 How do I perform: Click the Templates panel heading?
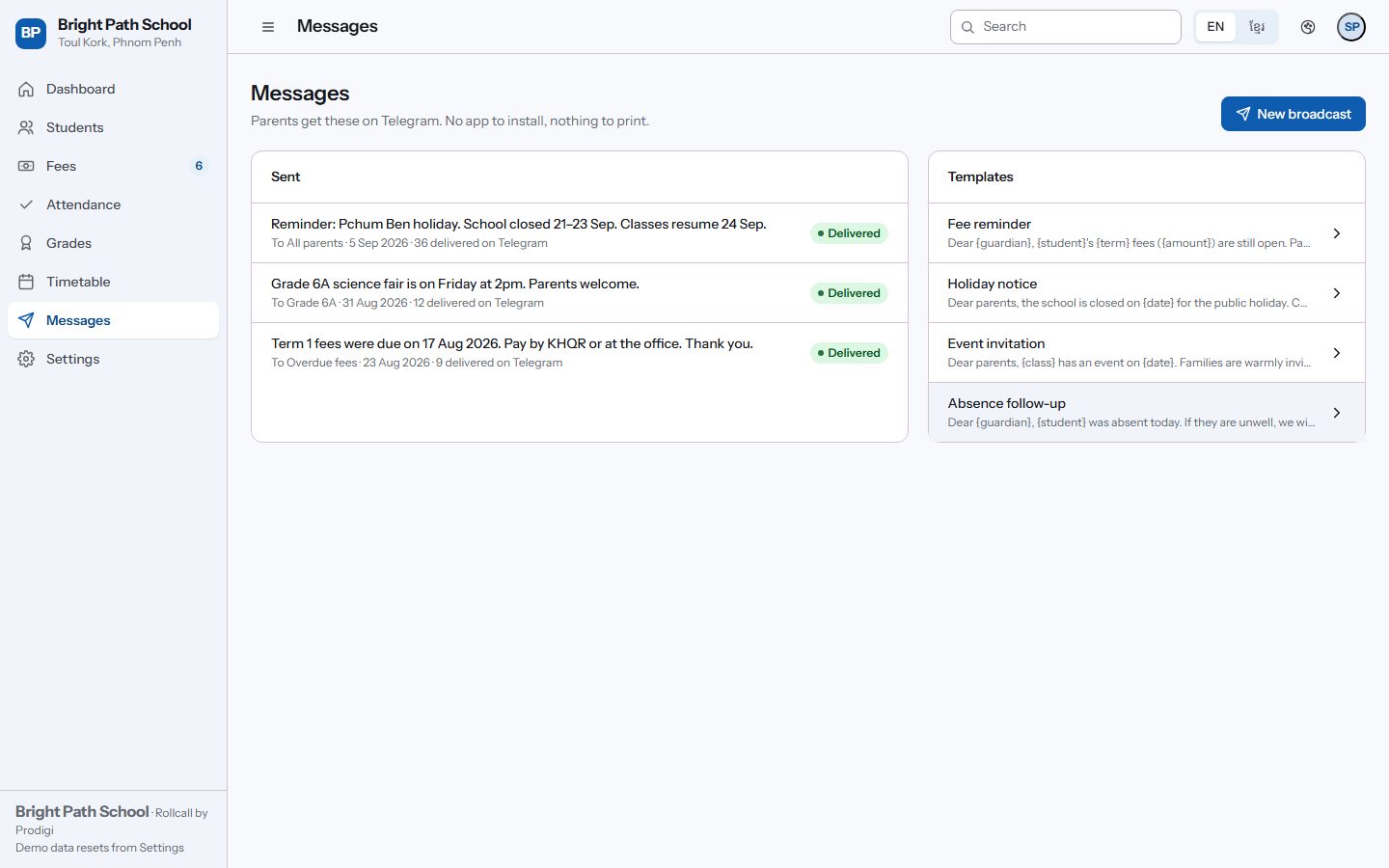coord(980,176)
